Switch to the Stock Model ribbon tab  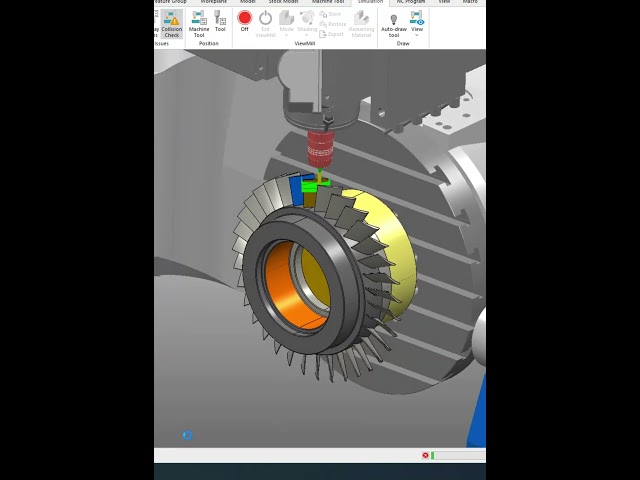(283, 2)
